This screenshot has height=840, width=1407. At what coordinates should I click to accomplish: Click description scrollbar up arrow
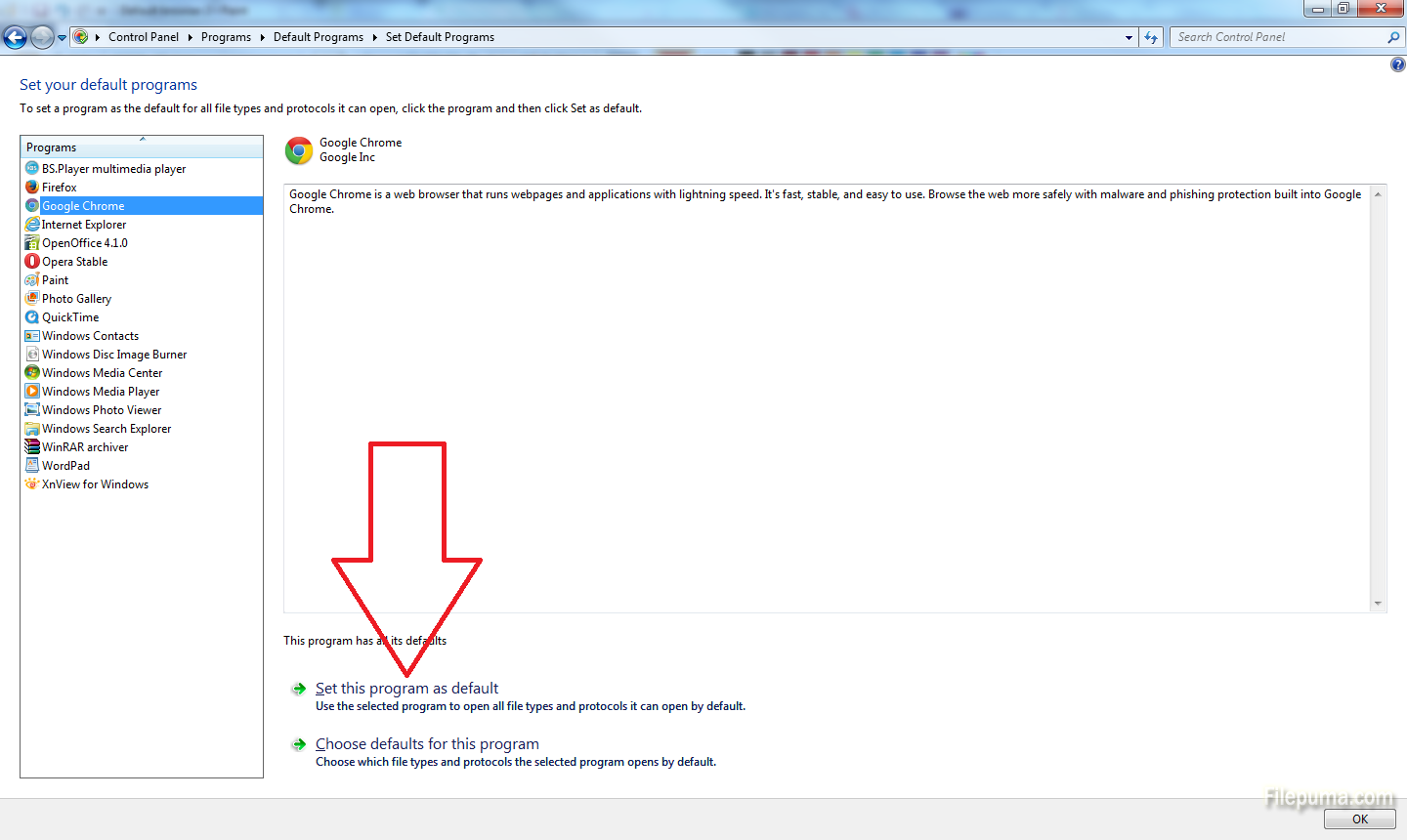(1378, 193)
